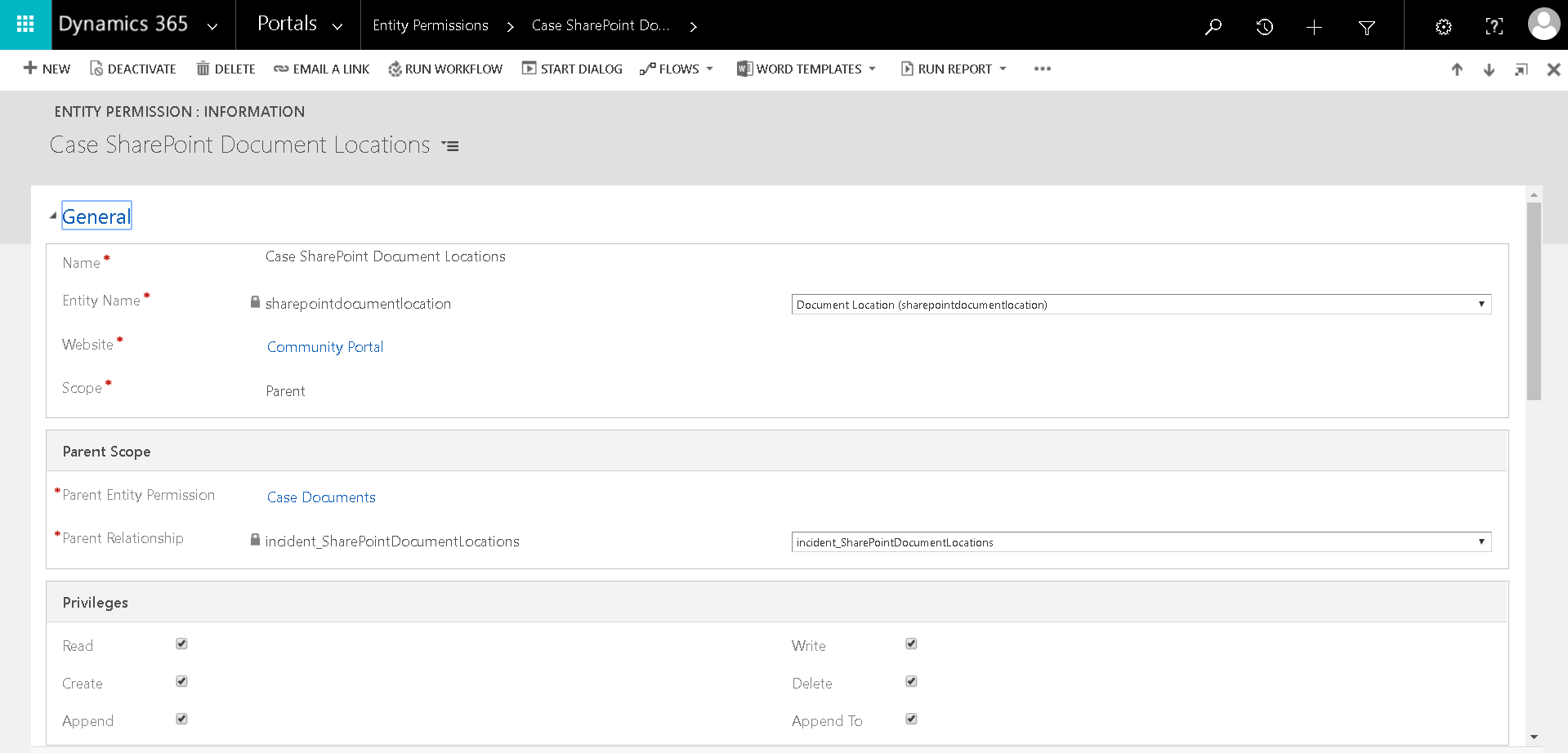The image size is (1568, 753).
Task: Click DELETE in the command bar
Action: pyautogui.click(x=226, y=69)
